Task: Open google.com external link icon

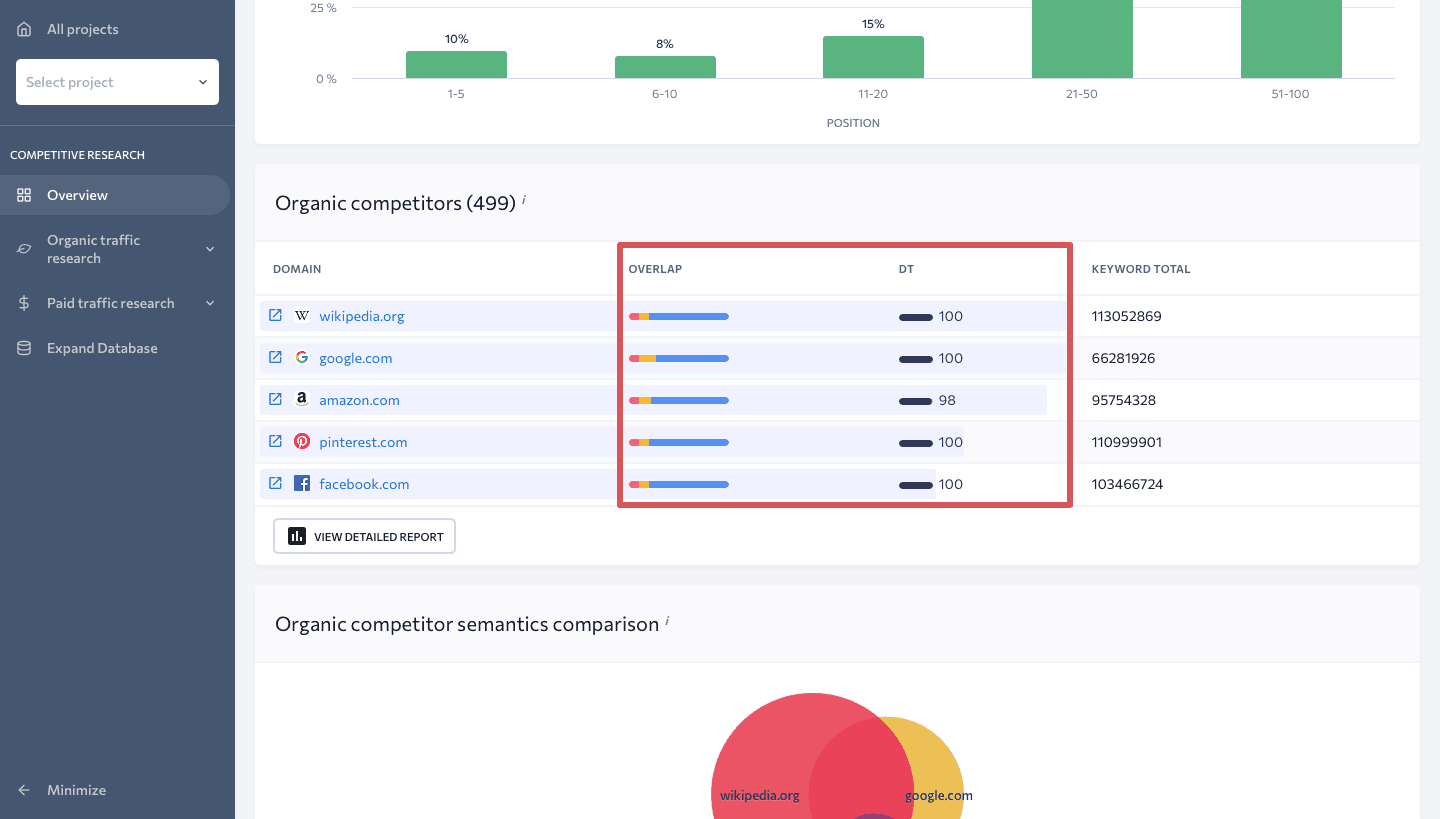Action: coord(275,358)
